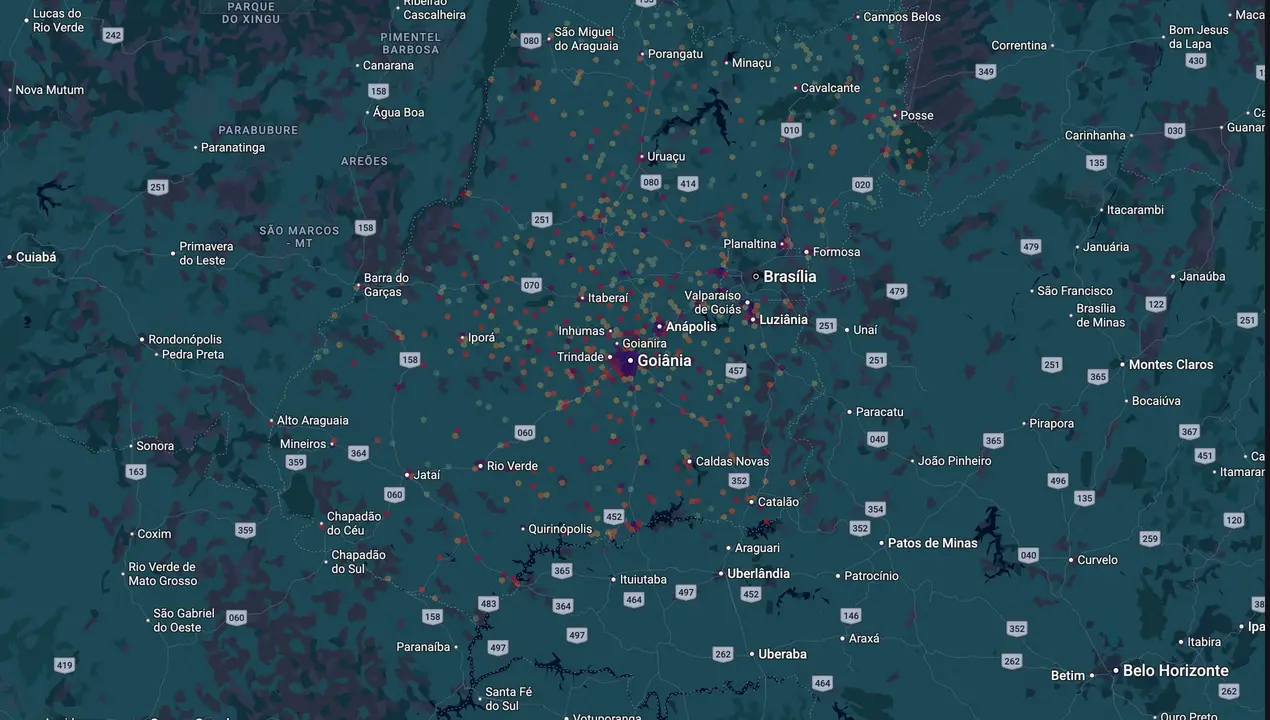Click the 120 highway shield
Viewport: 1270px width, 720px height.
1234,520
